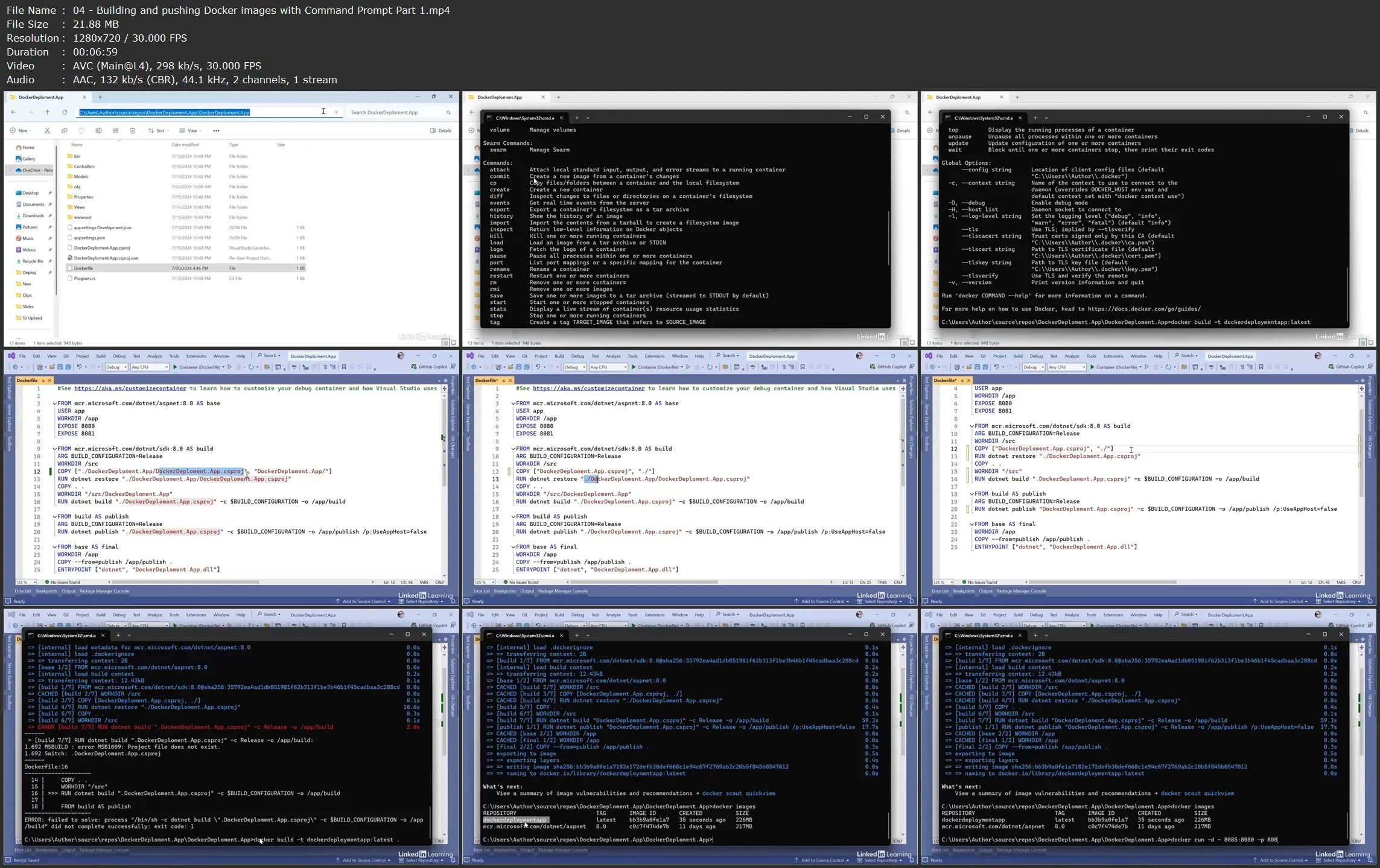Switch to Output tab in Ch: 56 frame
Viewport: 1380px width, 868px height.
tap(68, 591)
